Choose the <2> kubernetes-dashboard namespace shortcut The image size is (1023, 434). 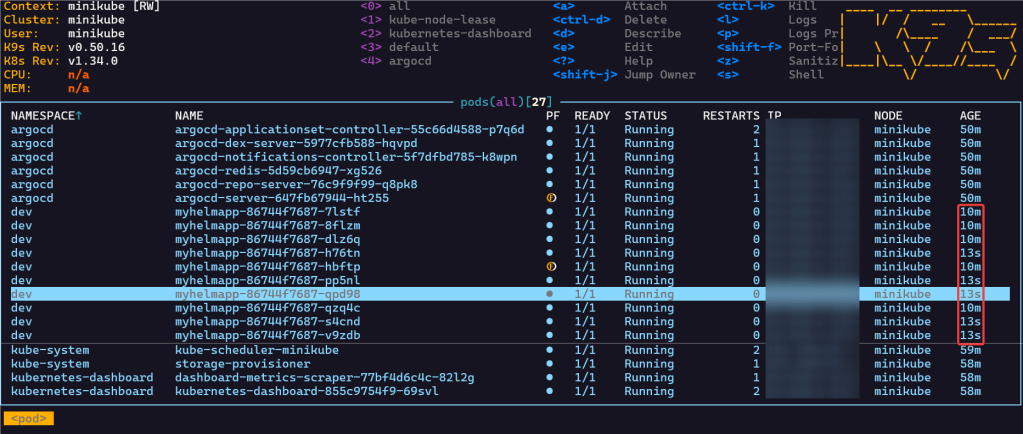[459, 33]
